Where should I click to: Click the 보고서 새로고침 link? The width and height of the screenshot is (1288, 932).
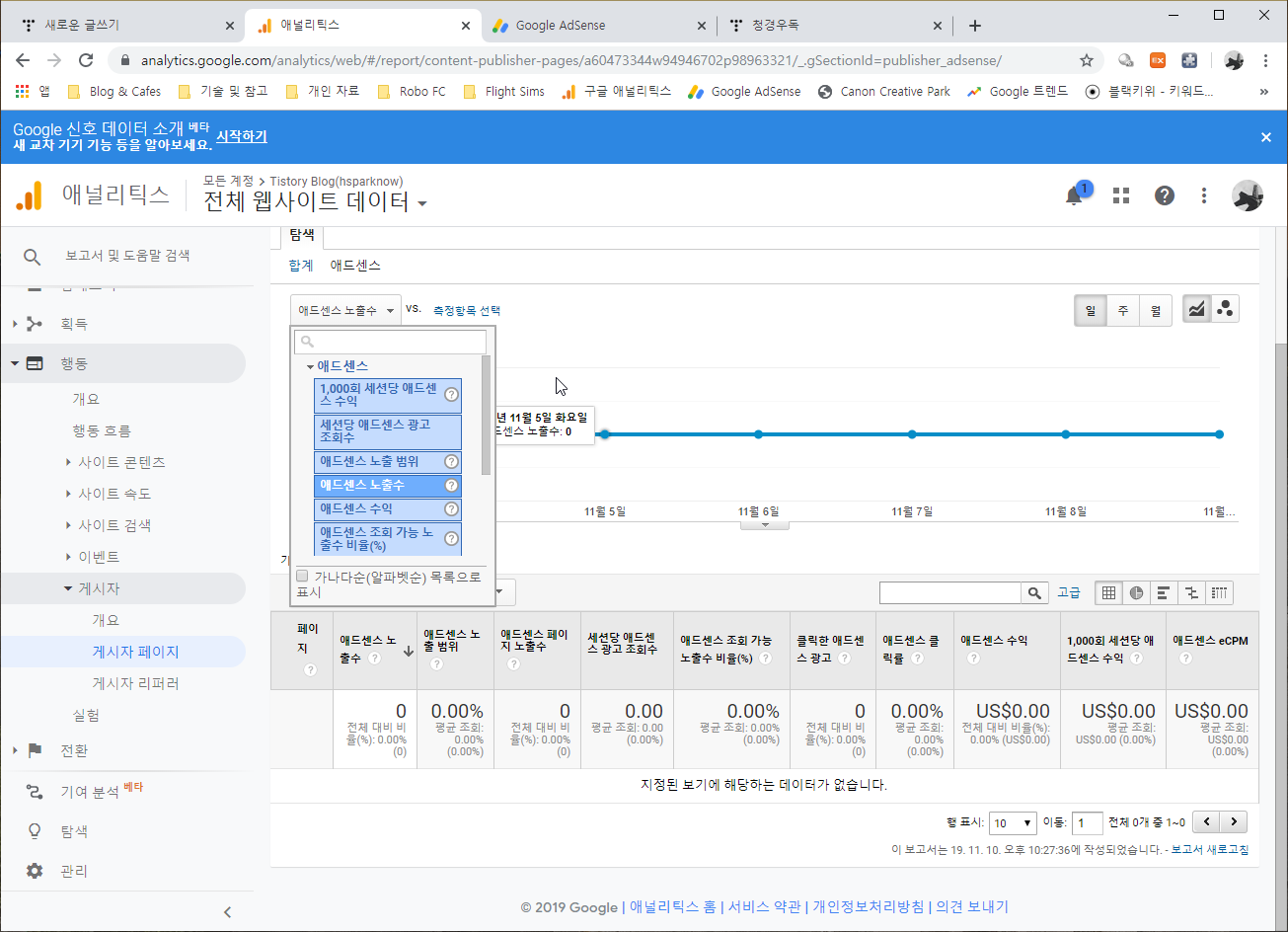(x=1209, y=850)
